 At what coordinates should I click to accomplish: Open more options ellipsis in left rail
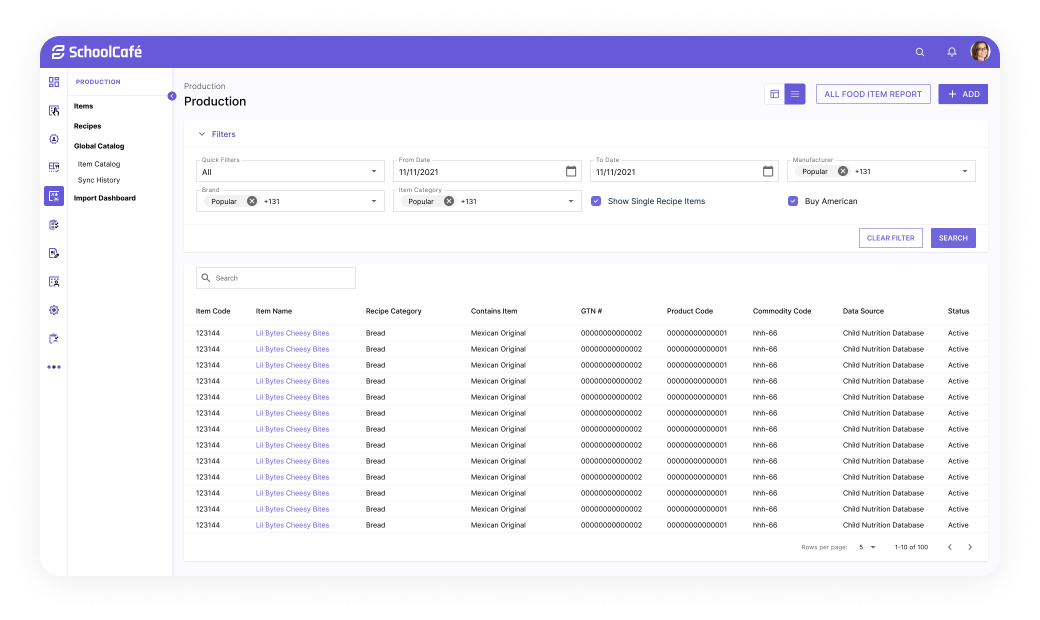click(x=54, y=367)
